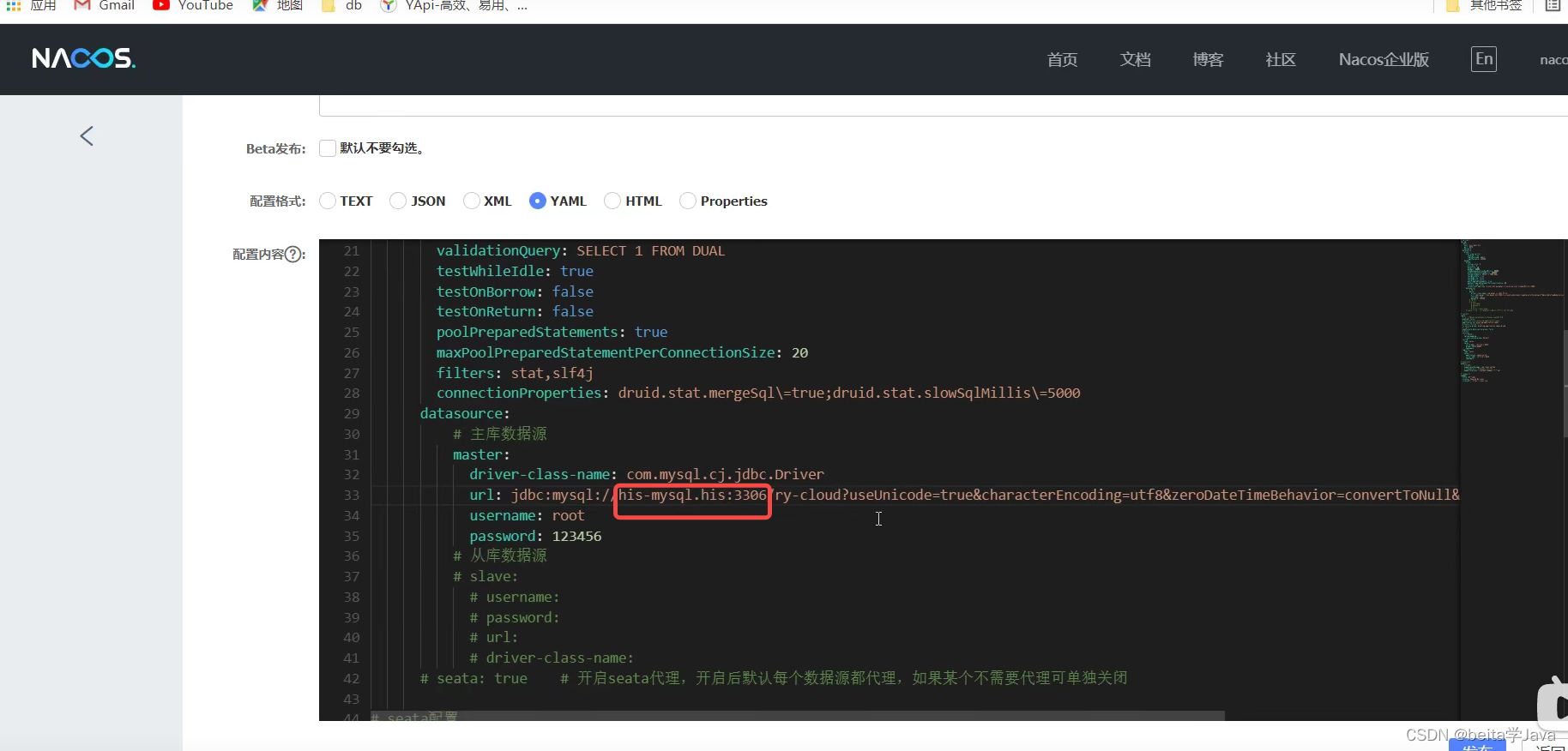
Task: Open the 其他书签 bookmarks folder
Action: click(1484, 5)
